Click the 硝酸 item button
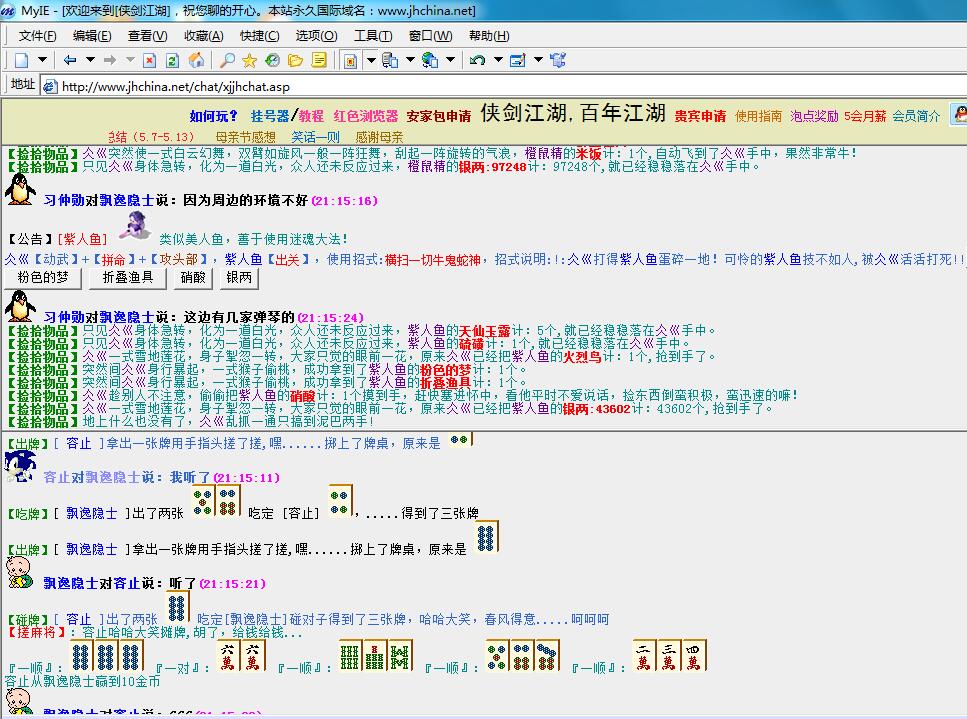The image size is (967, 719). pos(193,278)
